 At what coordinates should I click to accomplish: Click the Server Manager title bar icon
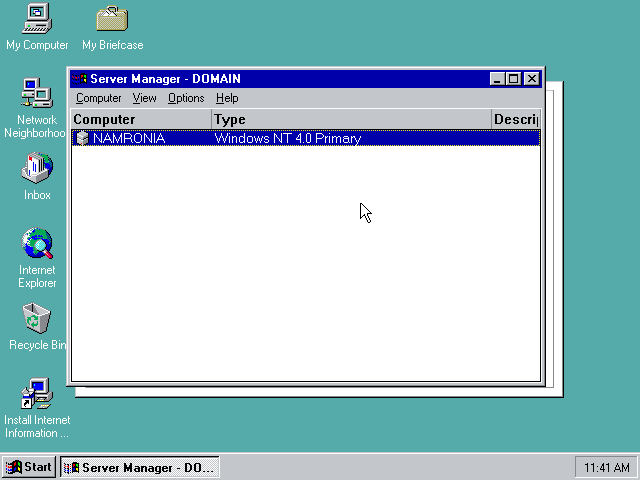click(x=79, y=79)
